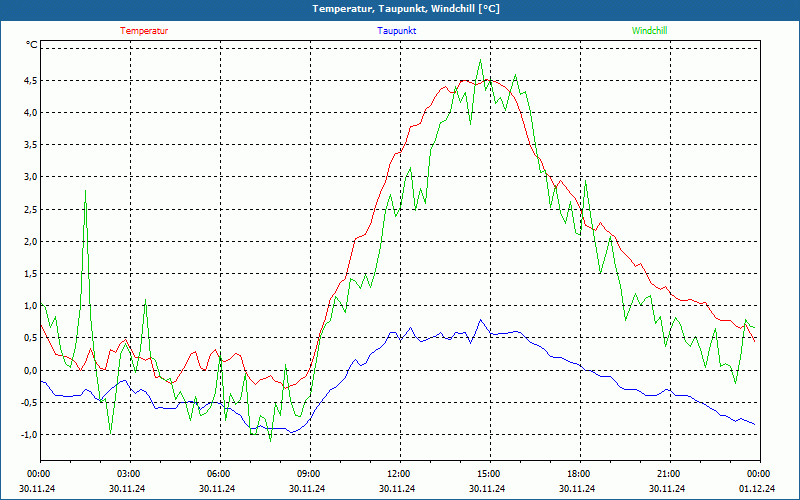Image resolution: width=800 pixels, height=500 pixels.
Task: Click the 12:00 time axis label
Action: [x=399, y=474]
